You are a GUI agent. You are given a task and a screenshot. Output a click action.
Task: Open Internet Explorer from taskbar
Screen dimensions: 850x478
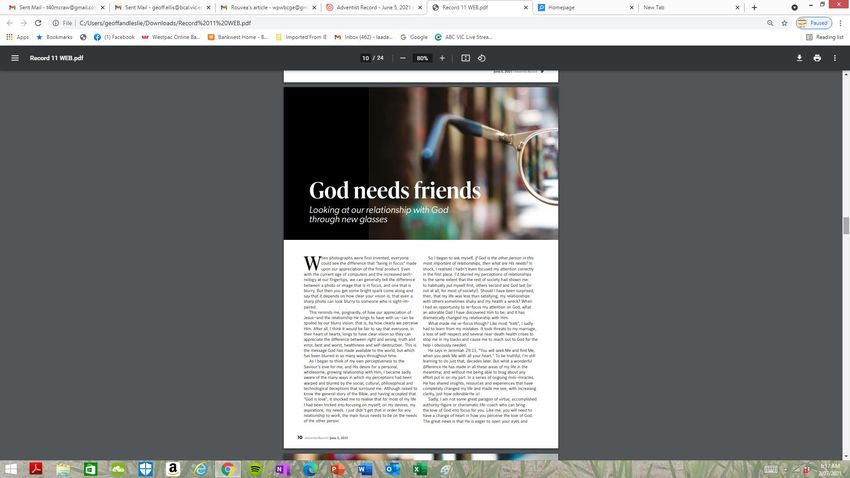click(x=200, y=469)
